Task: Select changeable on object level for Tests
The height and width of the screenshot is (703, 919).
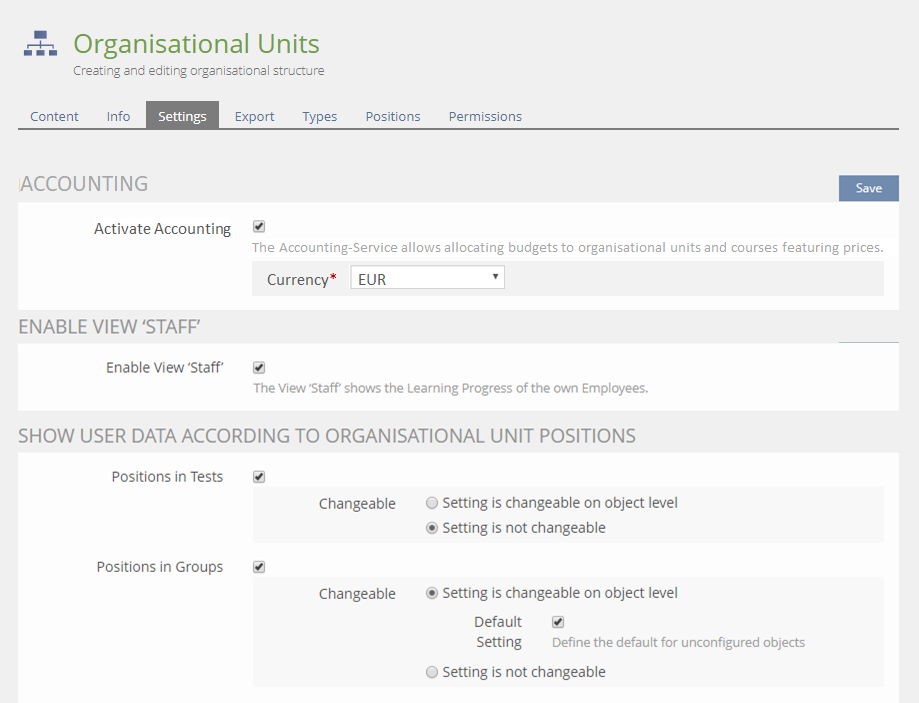Action: pos(432,503)
